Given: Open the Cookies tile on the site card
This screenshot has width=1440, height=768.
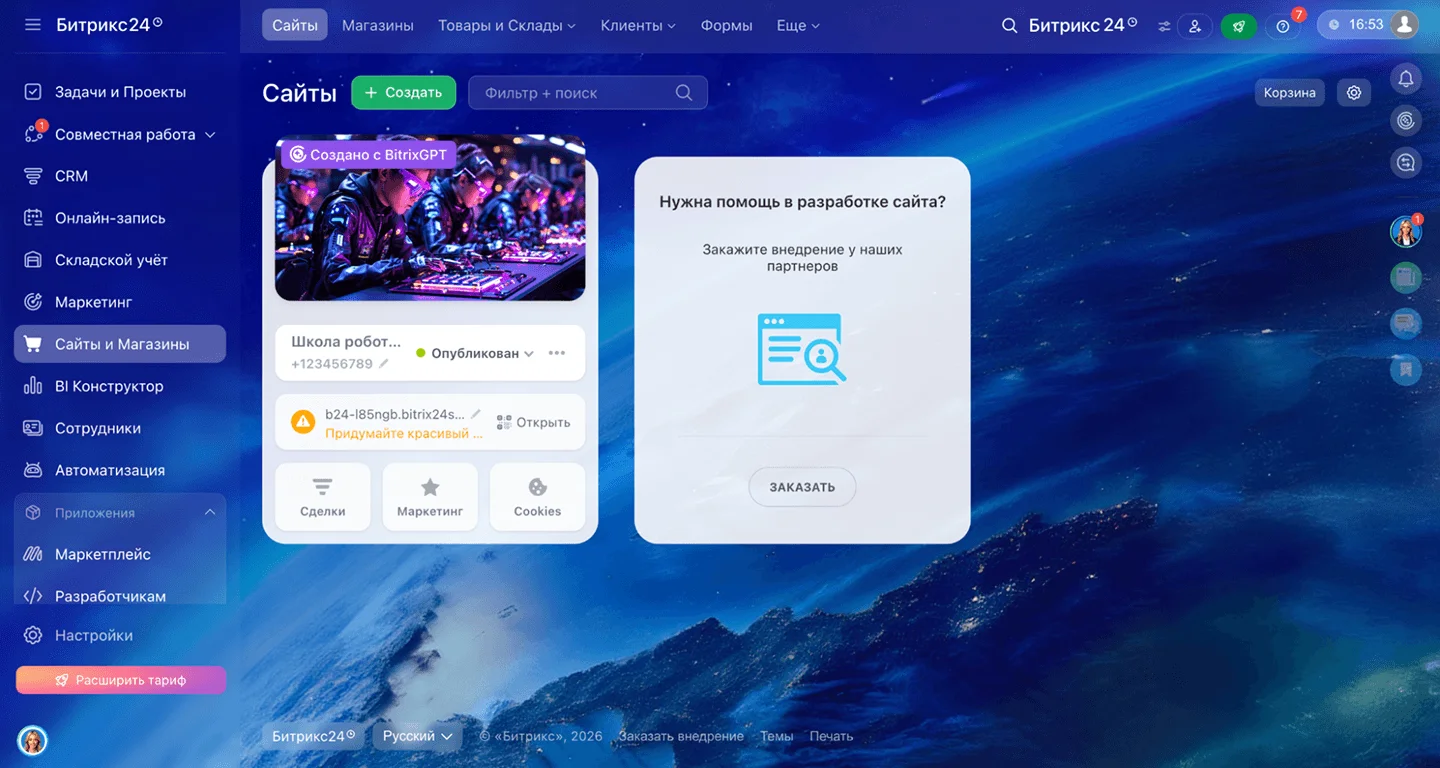Looking at the screenshot, I should pyautogui.click(x=537, y=497).
